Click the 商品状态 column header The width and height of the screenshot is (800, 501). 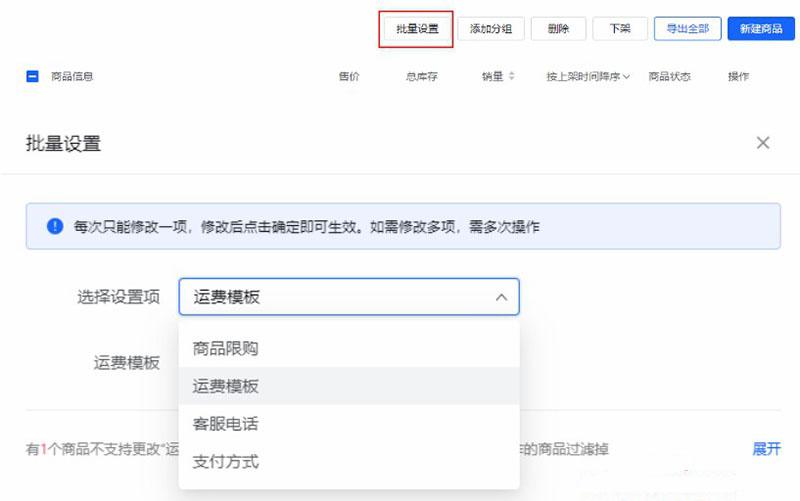coord(669,77)
